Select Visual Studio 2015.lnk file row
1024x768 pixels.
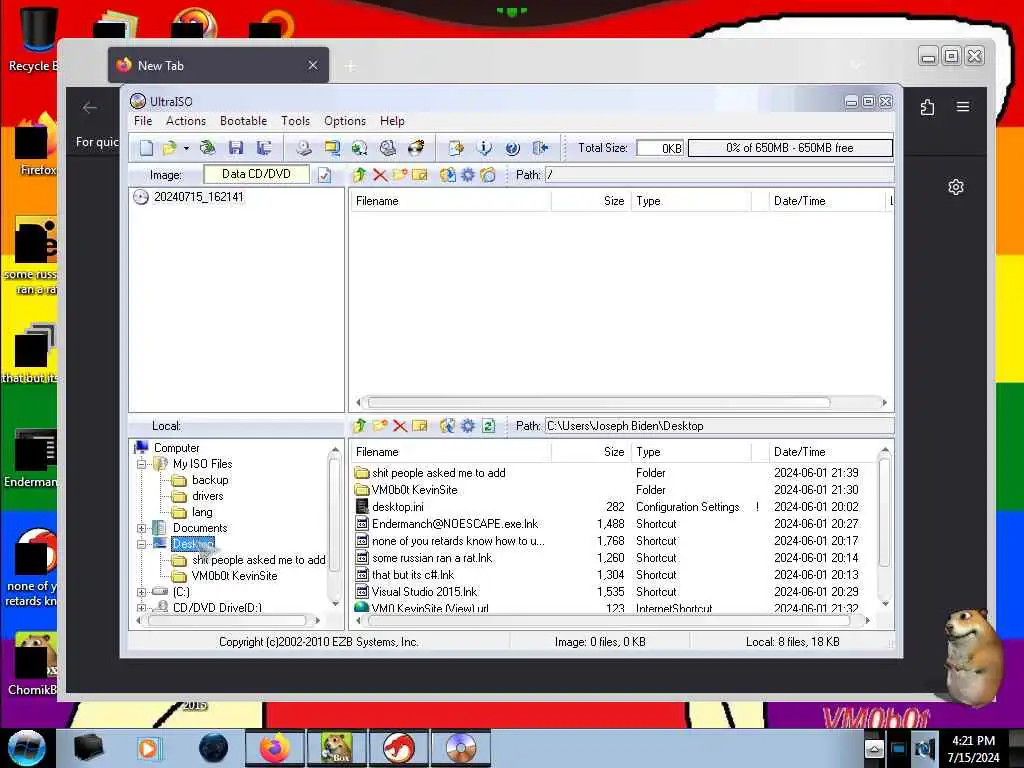(424, 592)
